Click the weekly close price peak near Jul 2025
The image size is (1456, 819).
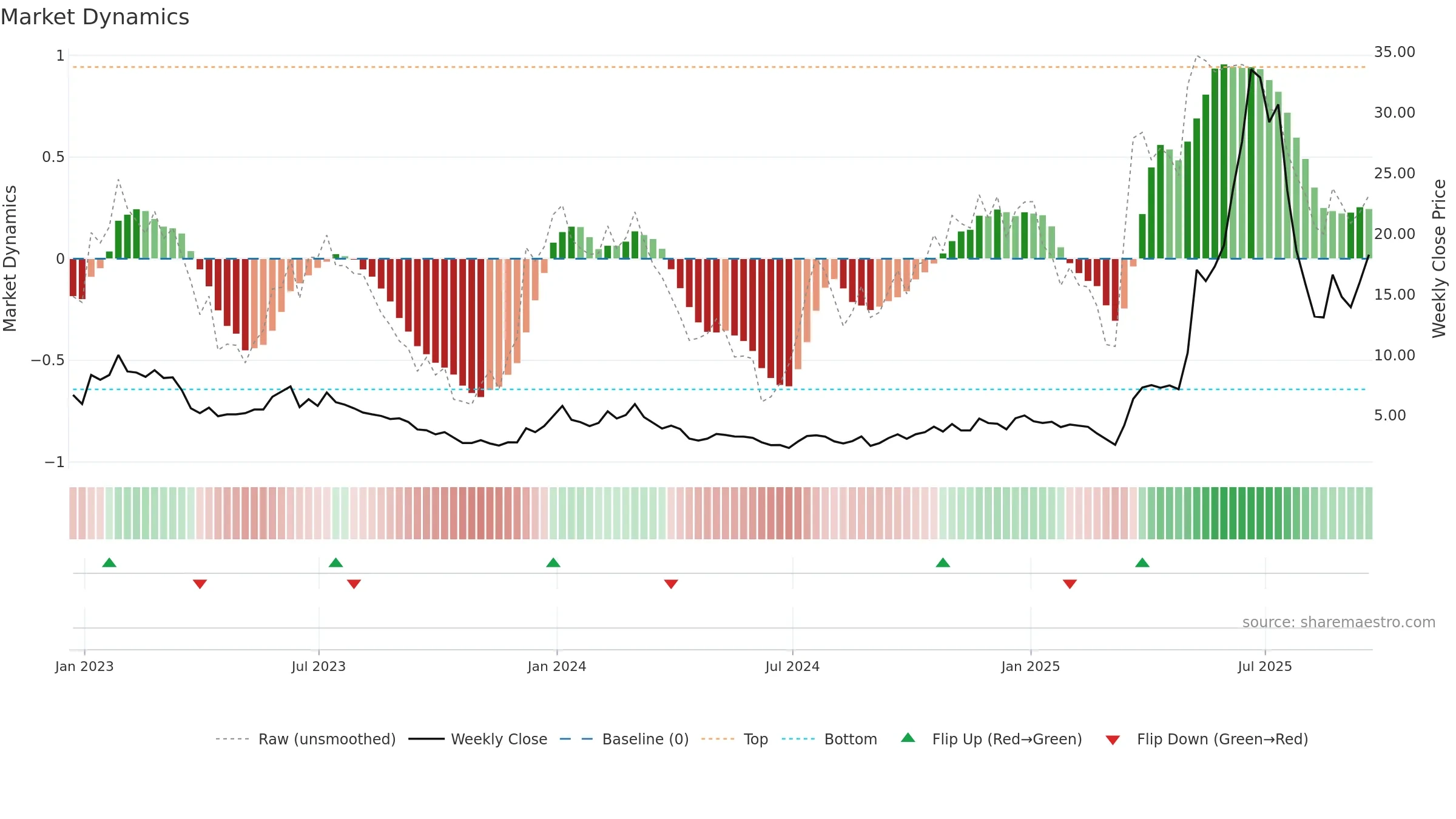tap(1251, 70)
